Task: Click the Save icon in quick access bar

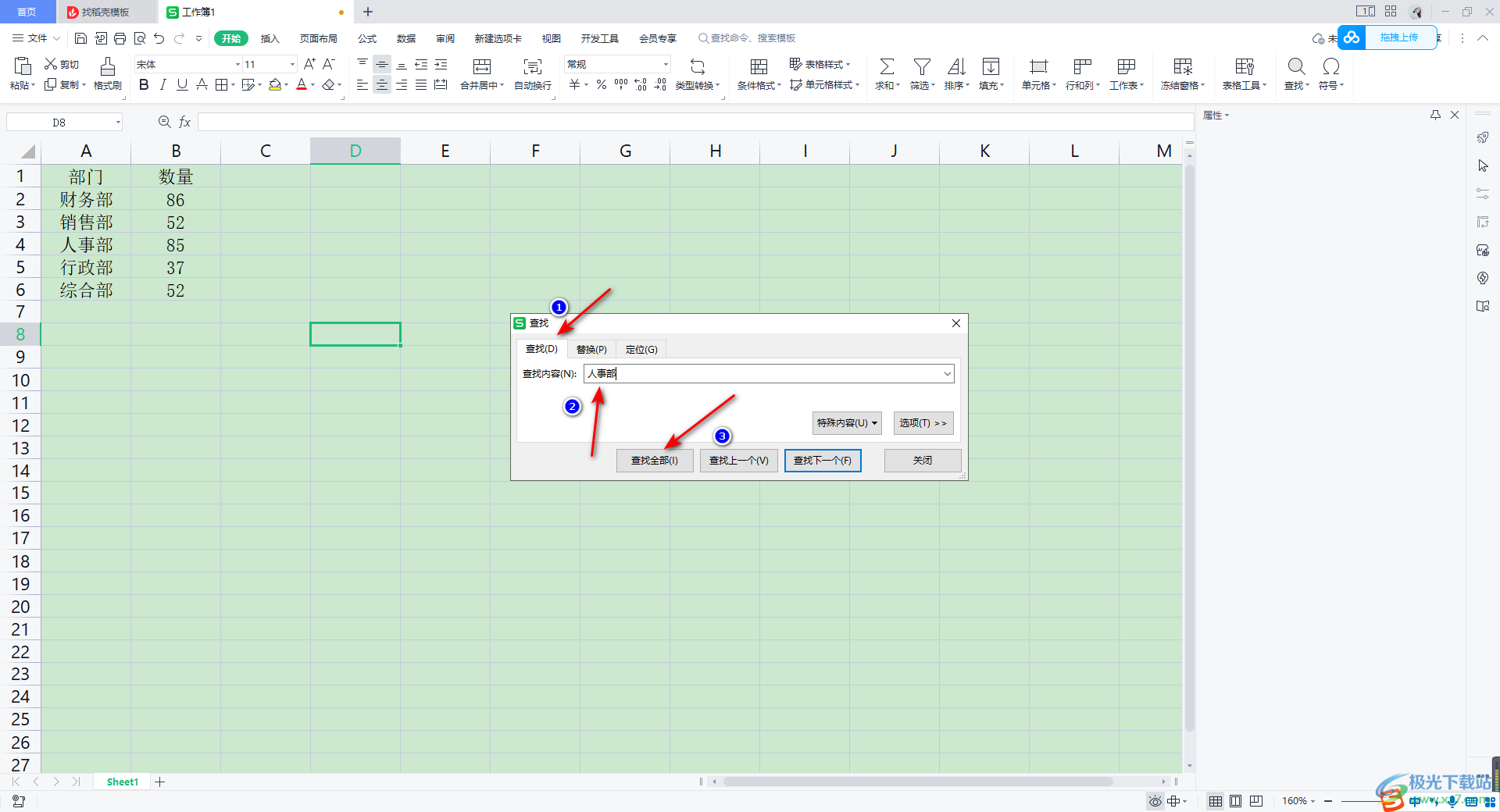Action: (x=80, y=37)
